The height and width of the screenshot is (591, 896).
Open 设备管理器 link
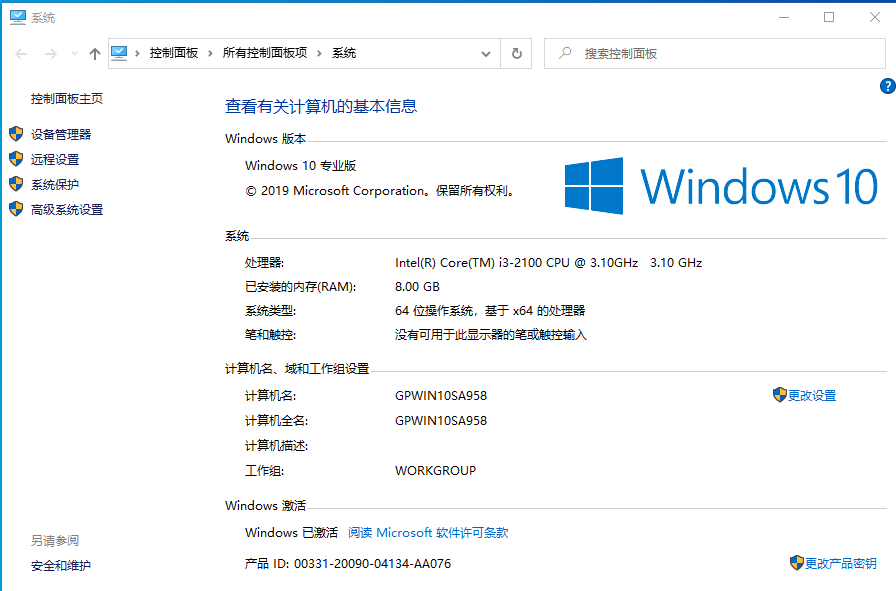click(x=61, y=134)
